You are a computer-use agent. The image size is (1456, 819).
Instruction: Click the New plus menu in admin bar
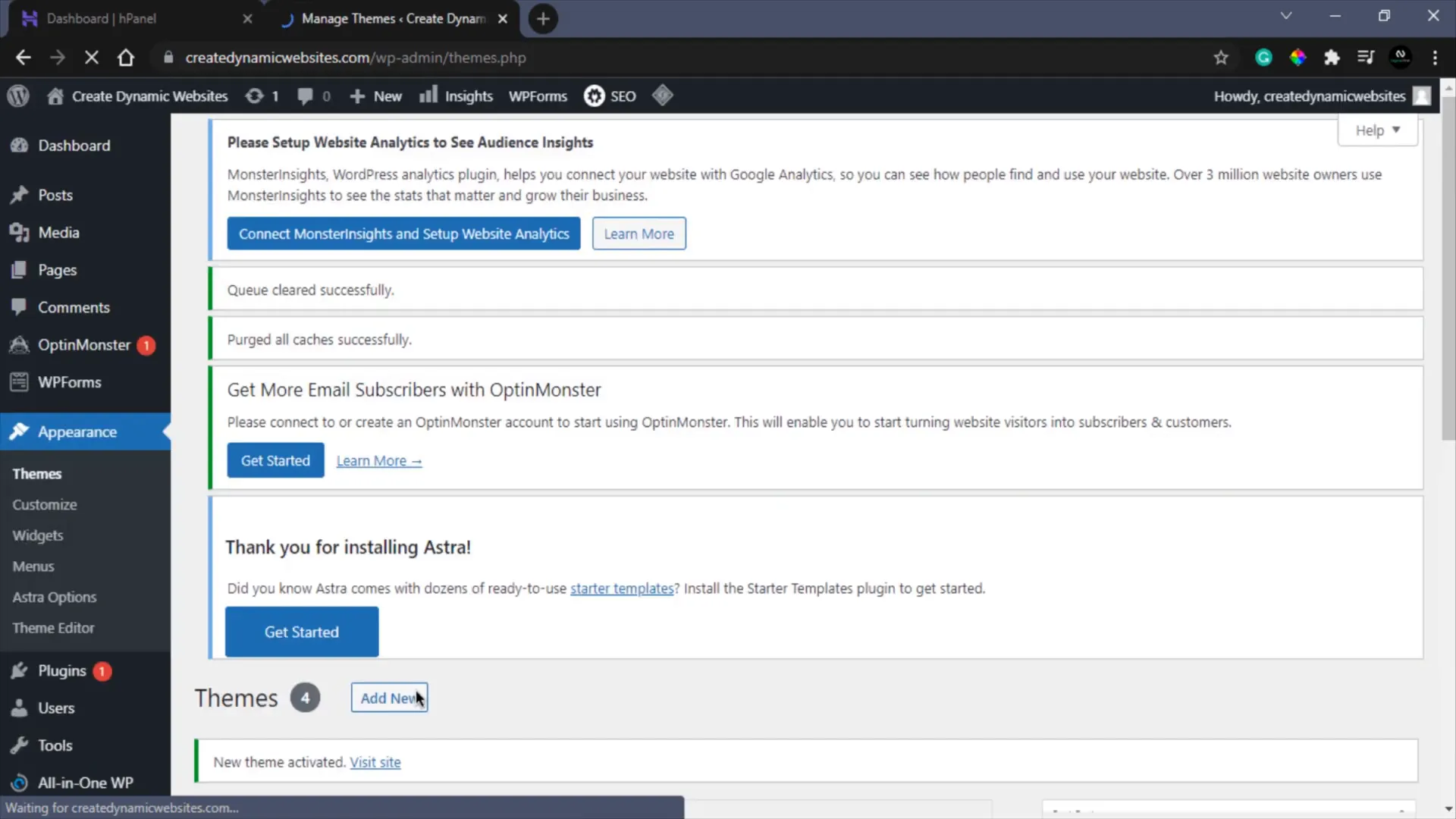[x=375, y=96]
